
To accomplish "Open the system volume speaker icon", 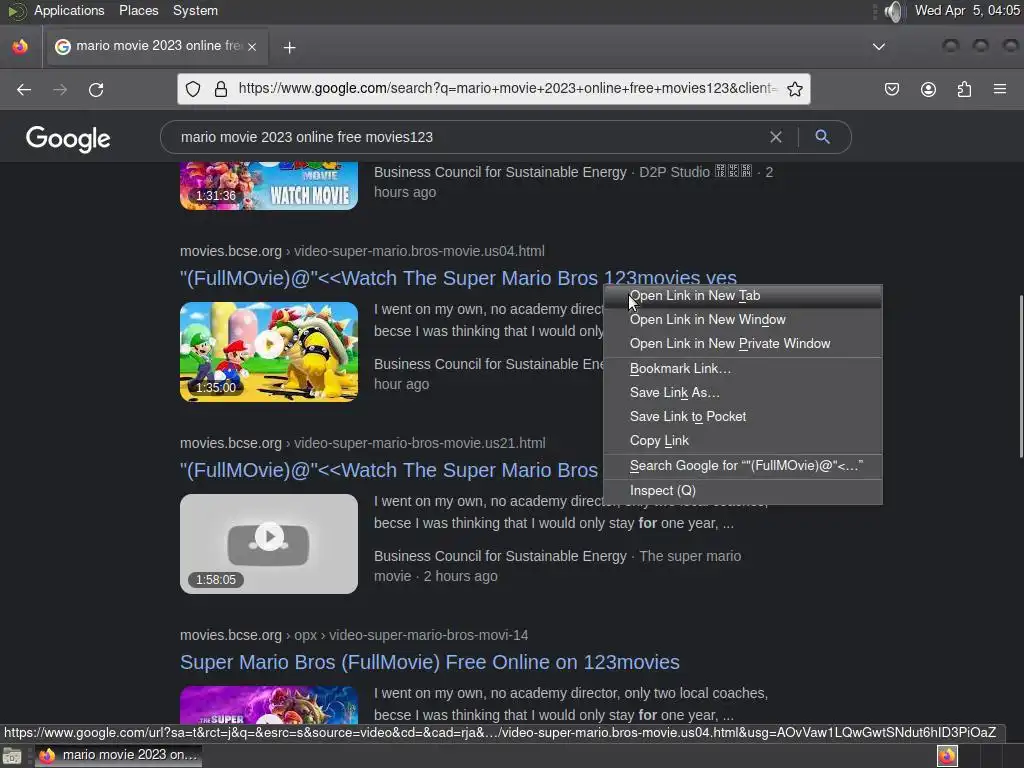I will (x=893, y=11).
